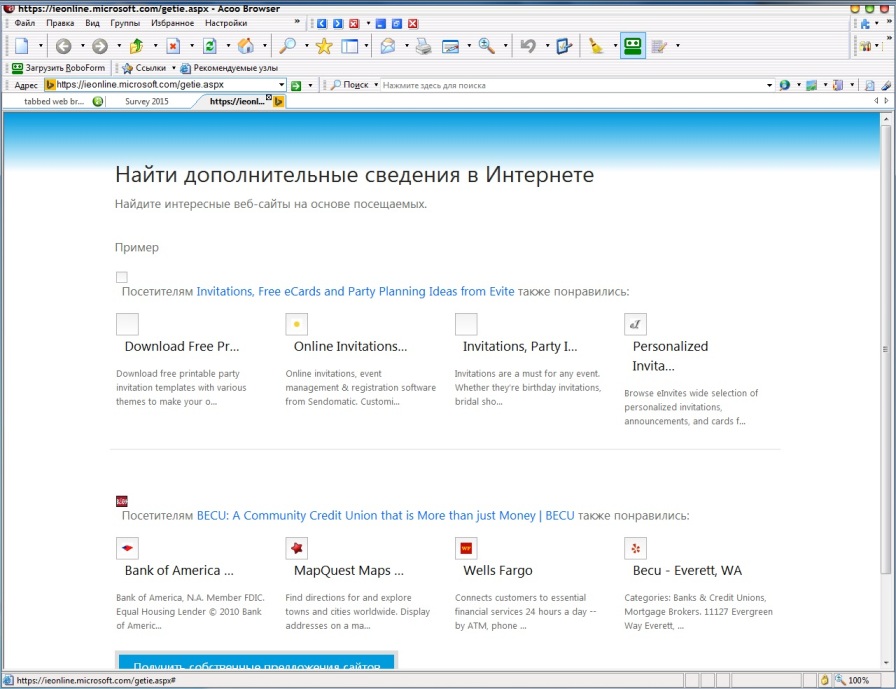This screenshot has height=689, width=896.
Task: Click the page vertical scrollbar thumb
Action: [x=886, y=349]
